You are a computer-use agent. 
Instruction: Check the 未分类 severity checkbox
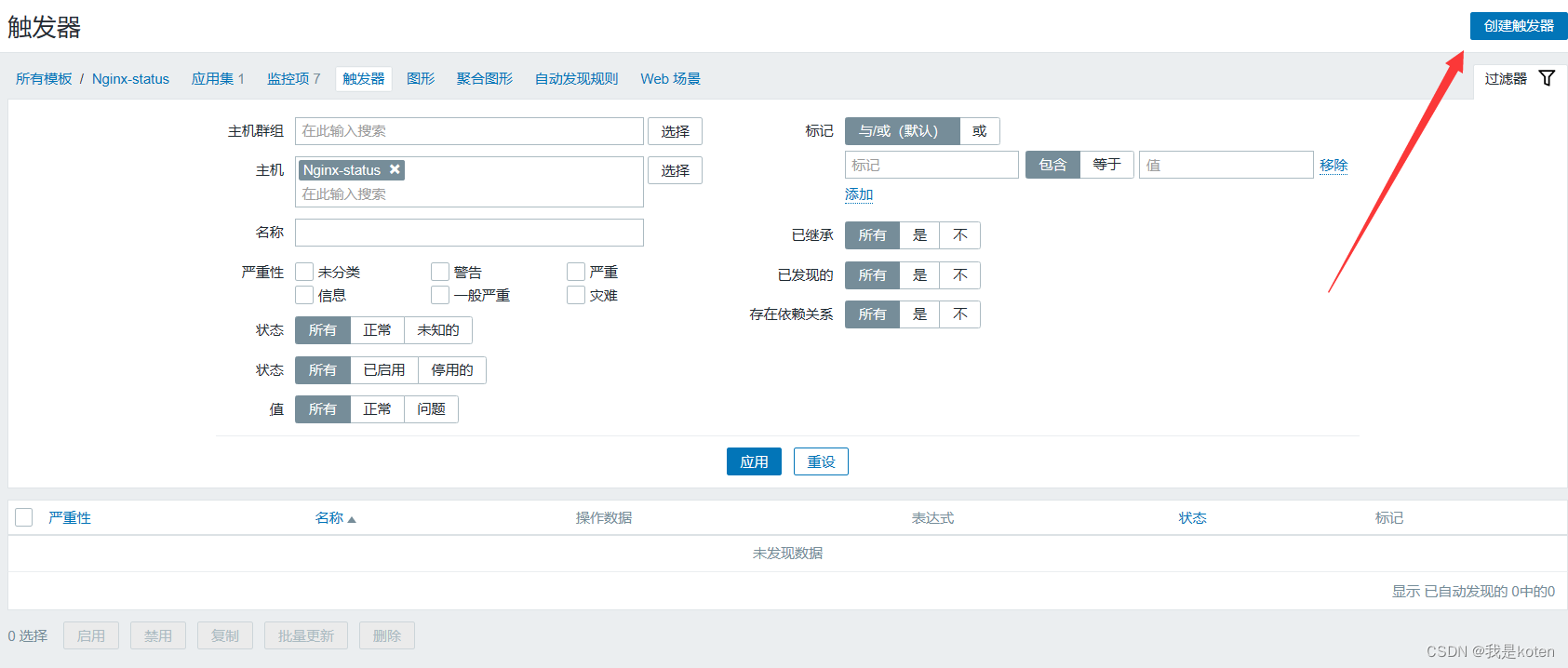(304, 272)
